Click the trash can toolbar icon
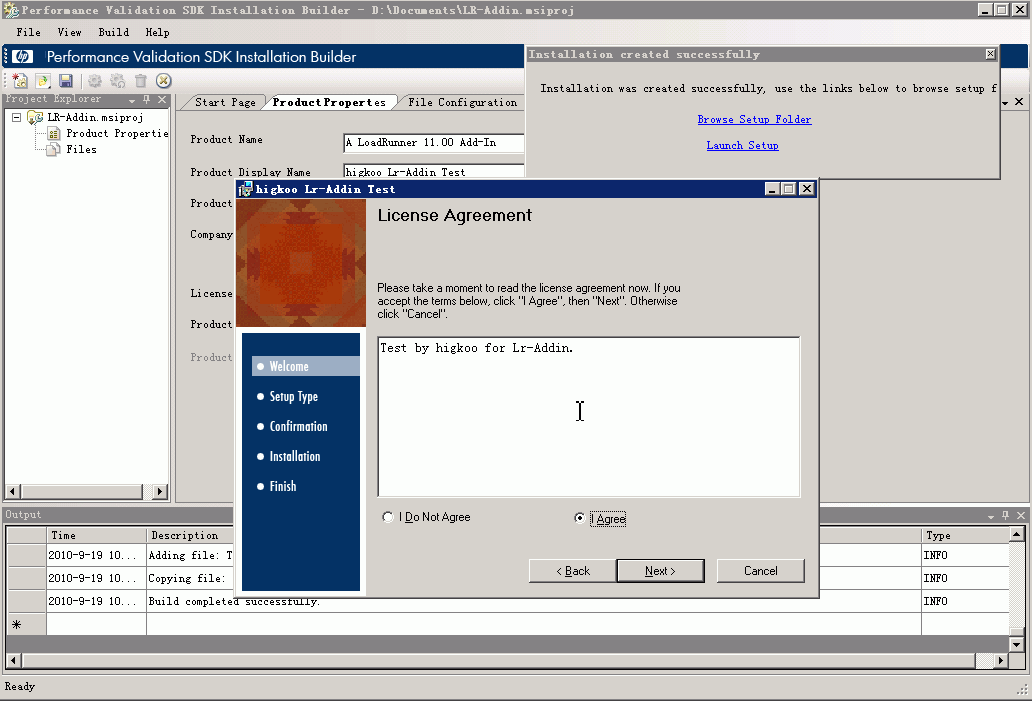 (140, 80)
